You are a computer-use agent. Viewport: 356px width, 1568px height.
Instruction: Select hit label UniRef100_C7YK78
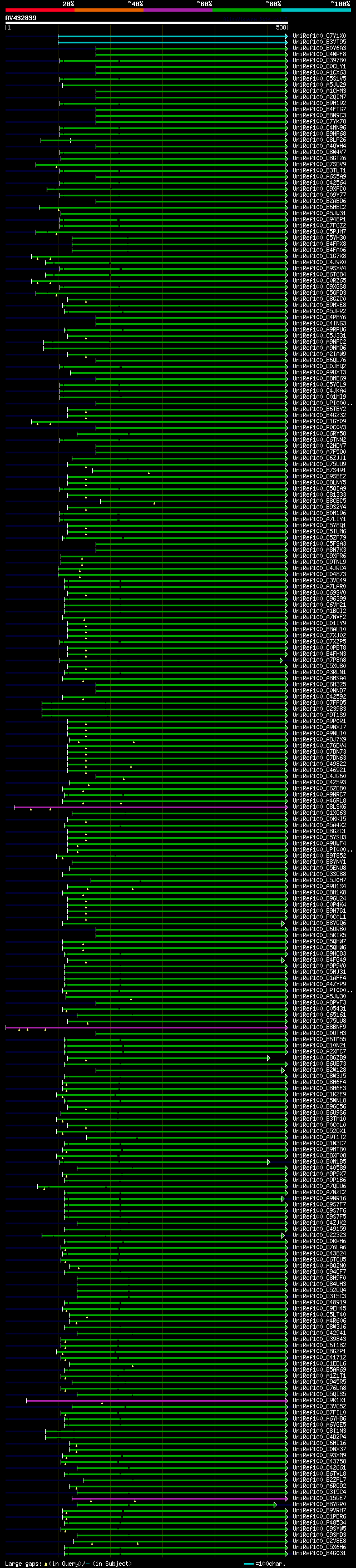(319, 122)
